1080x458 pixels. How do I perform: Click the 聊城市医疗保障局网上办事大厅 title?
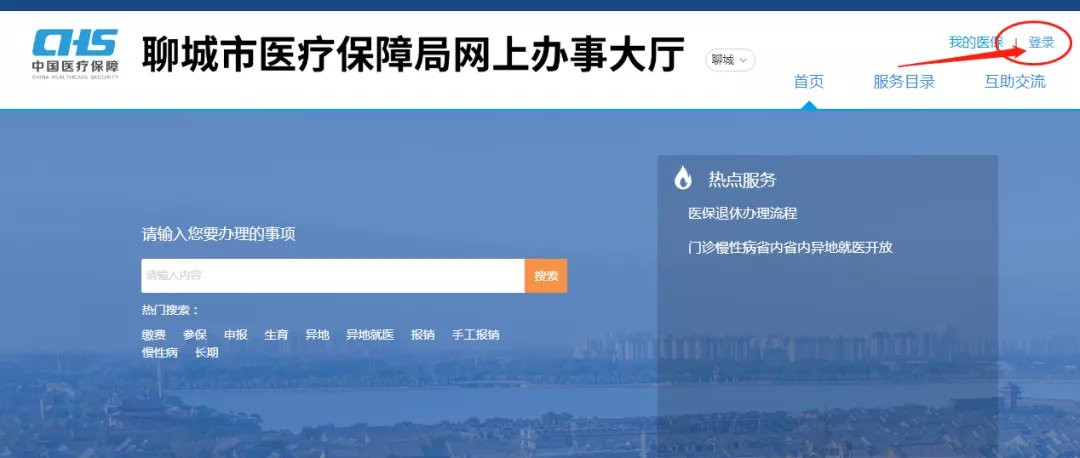pyautogui.click(x=413, y=54)
